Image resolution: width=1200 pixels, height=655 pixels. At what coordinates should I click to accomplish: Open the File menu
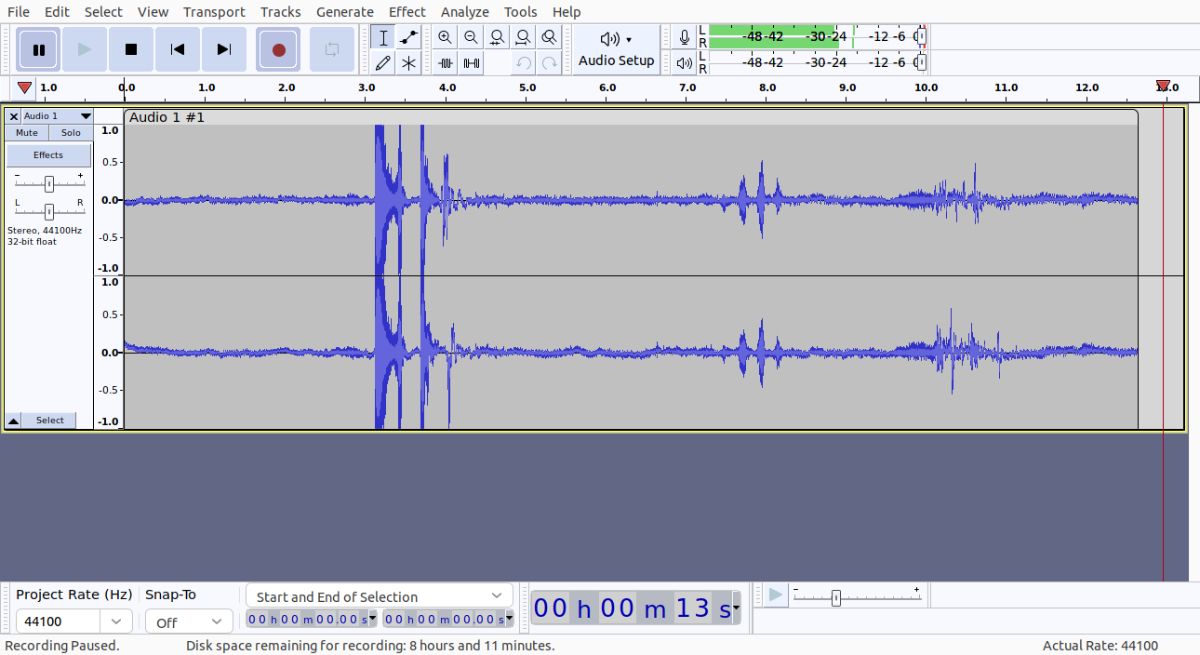(x=18, y=12)
